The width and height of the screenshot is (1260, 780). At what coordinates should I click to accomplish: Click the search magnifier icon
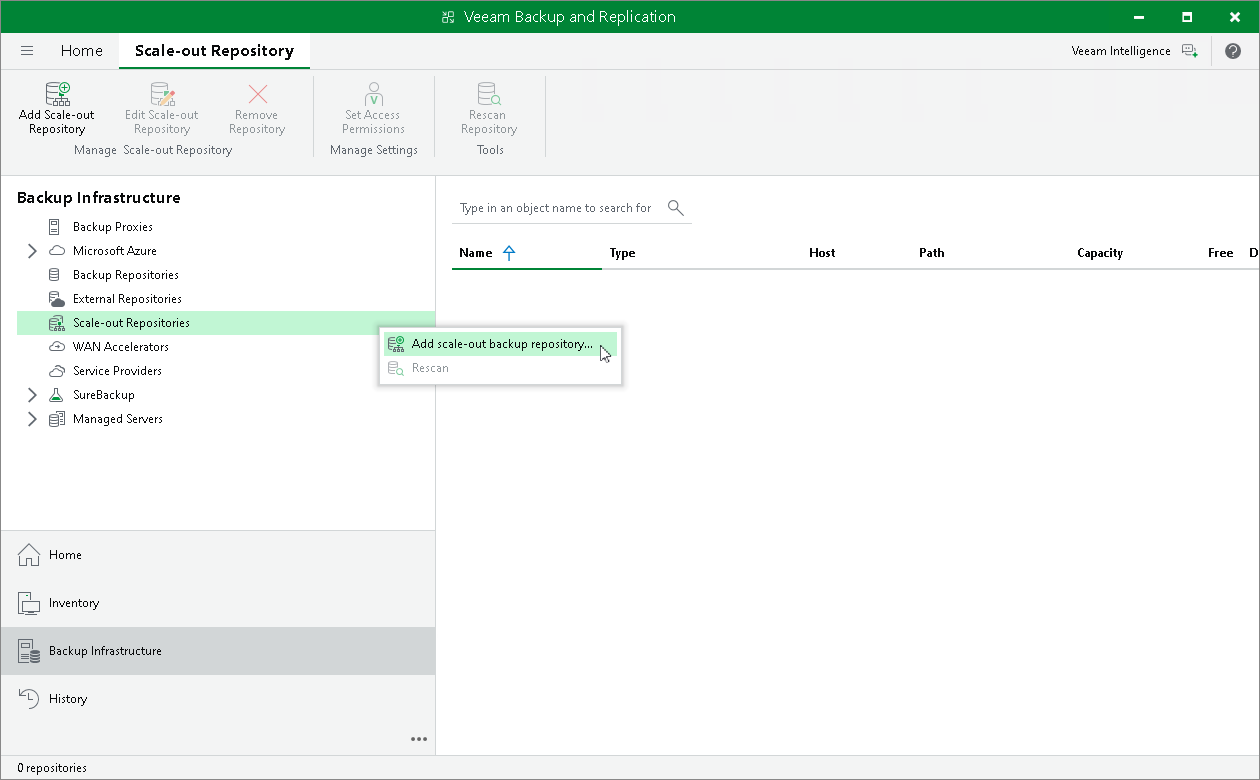[x=676, y=208]
